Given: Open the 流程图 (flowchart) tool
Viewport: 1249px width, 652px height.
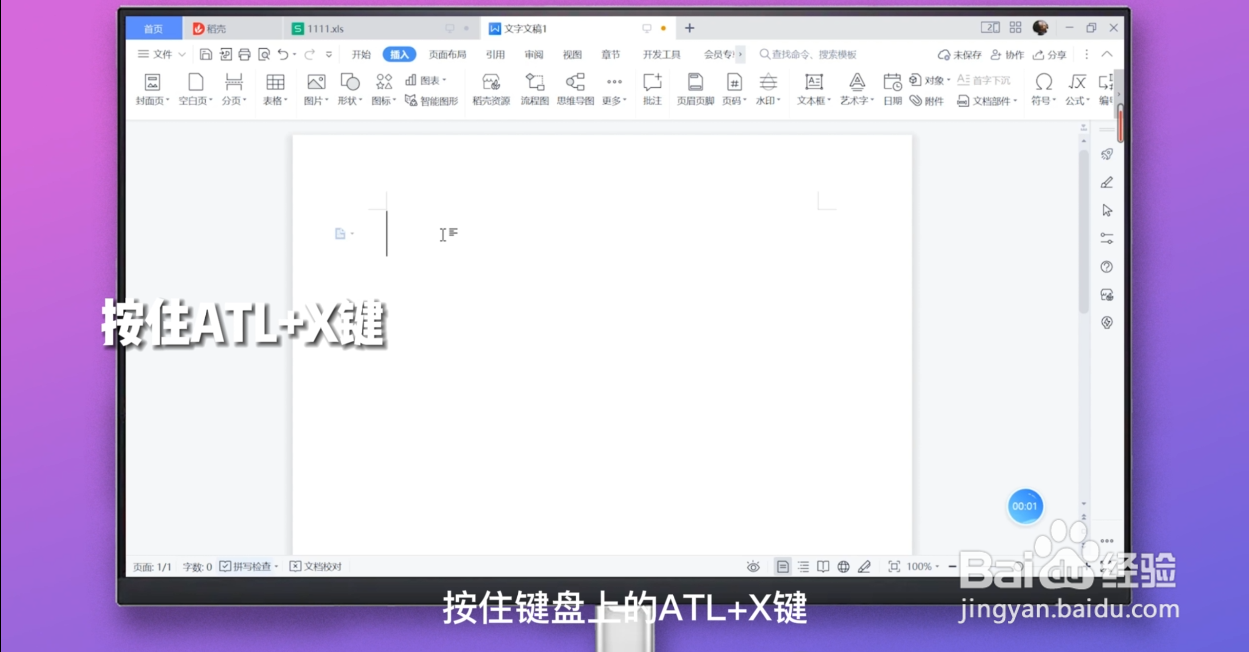Looking at the screenshot, I should (534, 88).
